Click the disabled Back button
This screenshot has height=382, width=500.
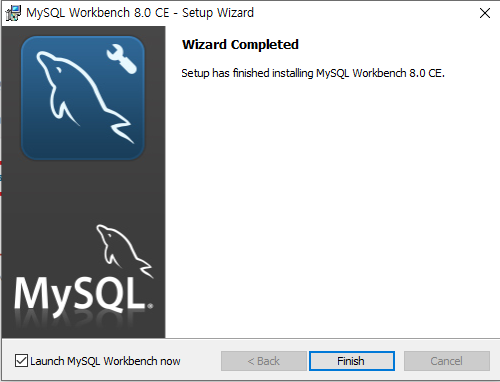click(x=264, y=361)
